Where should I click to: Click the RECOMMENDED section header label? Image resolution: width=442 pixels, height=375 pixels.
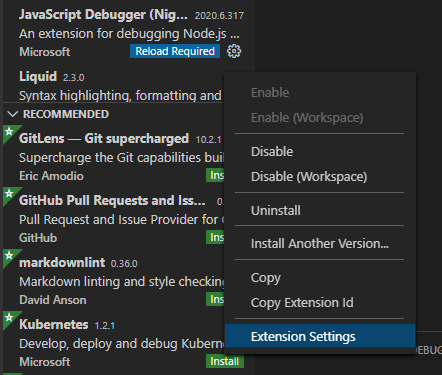click(x=66, y=114)
